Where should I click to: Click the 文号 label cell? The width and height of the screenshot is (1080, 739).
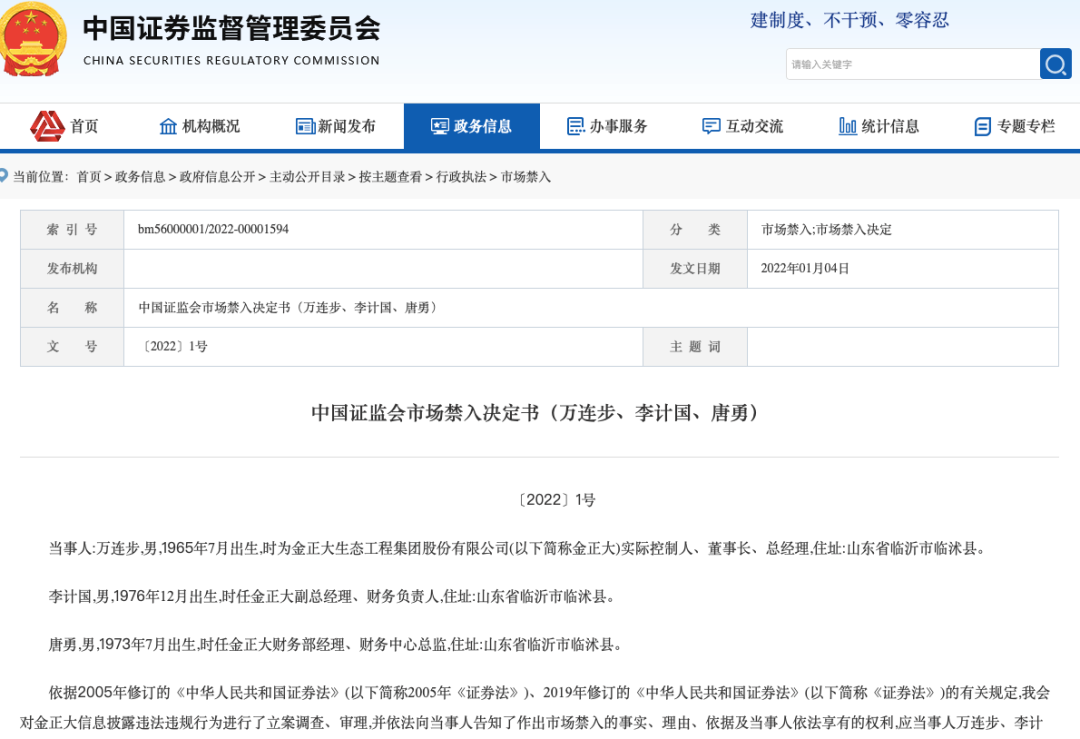pos(72,346)
